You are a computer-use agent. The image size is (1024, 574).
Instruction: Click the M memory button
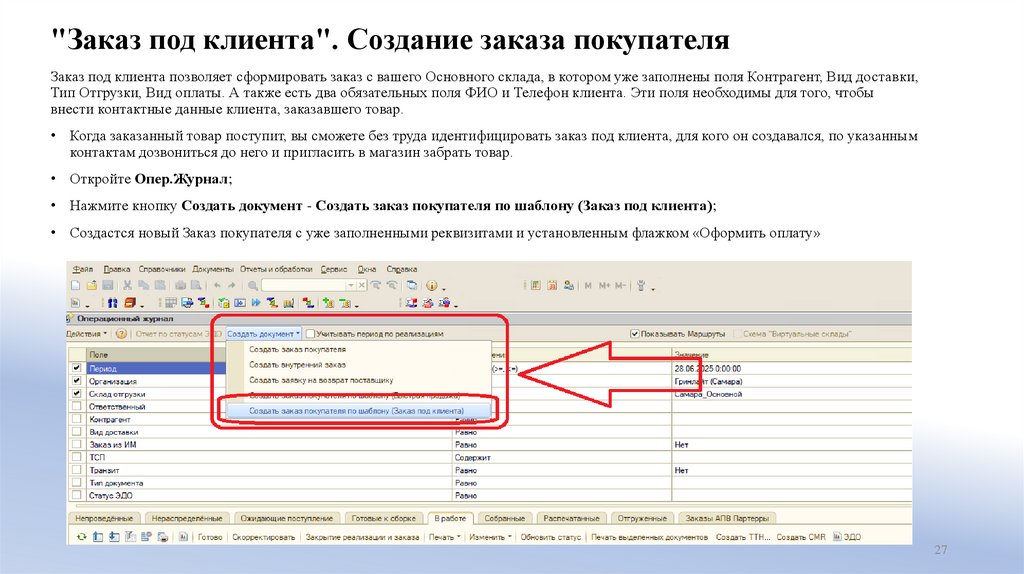pos(588,285)
